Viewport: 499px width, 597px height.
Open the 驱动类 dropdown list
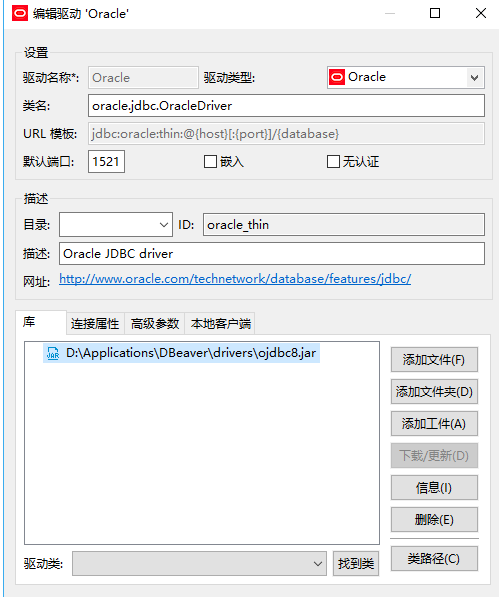pos(199,563)
